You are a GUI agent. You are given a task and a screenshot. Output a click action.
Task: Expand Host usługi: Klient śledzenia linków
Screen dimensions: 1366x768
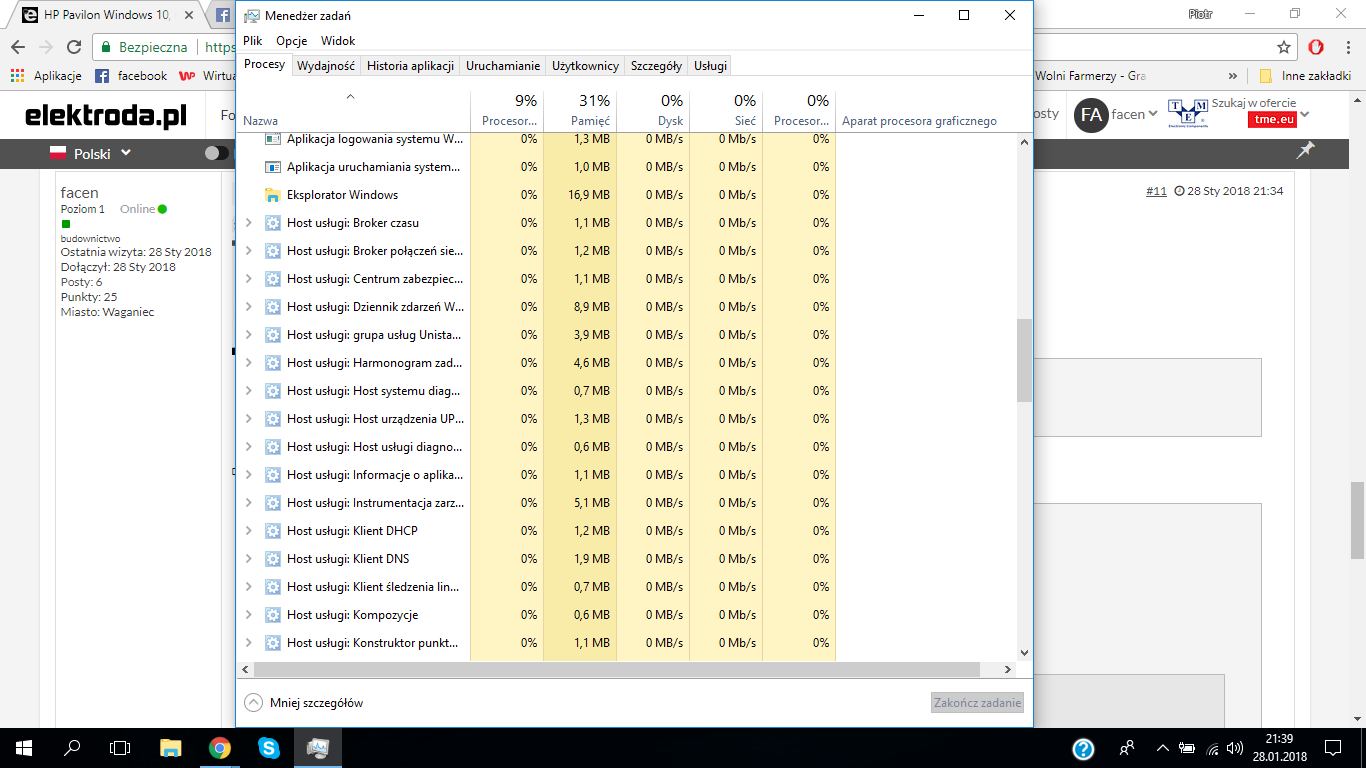point(249,587)
